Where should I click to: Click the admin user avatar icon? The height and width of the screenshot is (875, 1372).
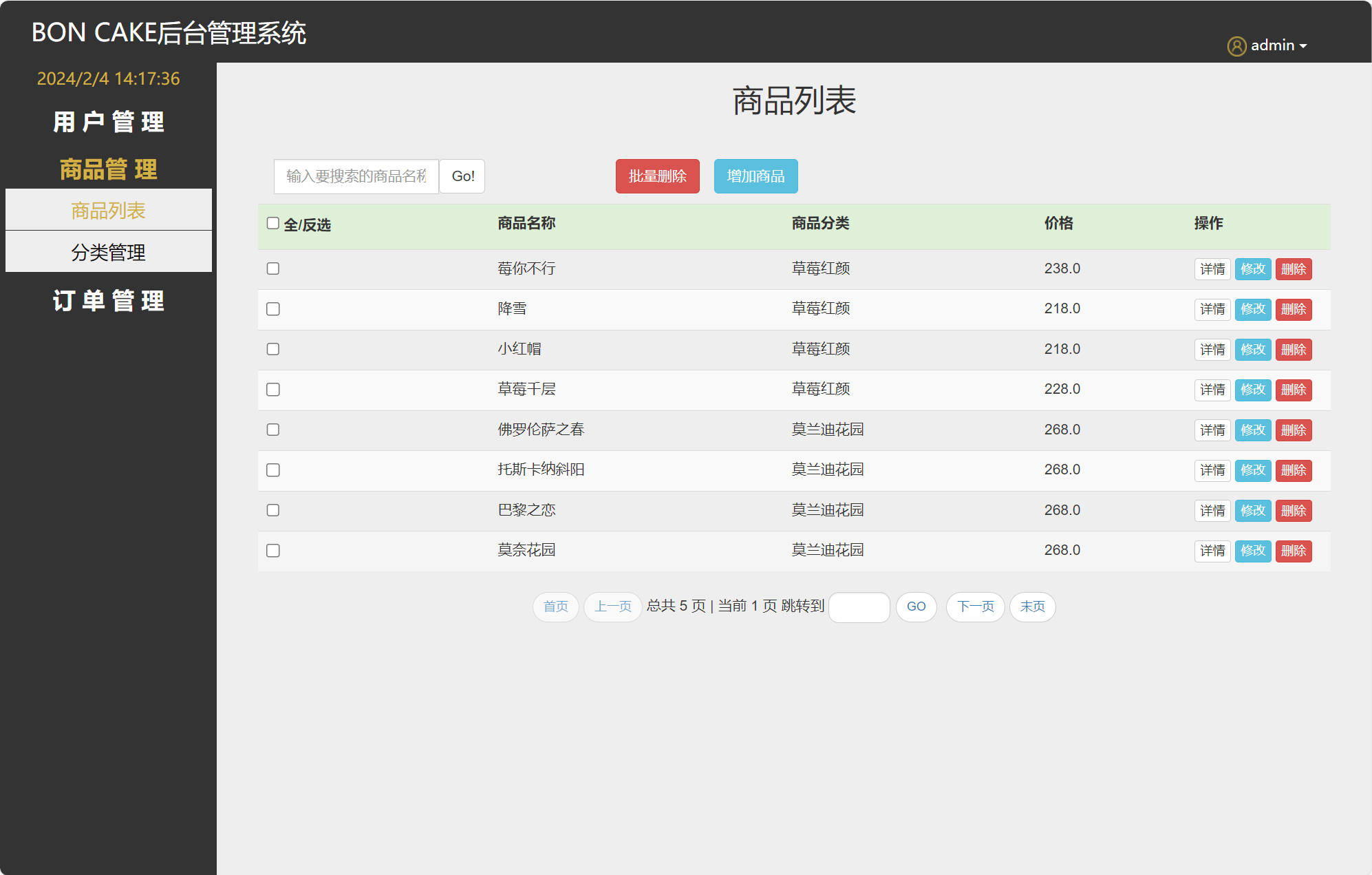point(1237,45)
